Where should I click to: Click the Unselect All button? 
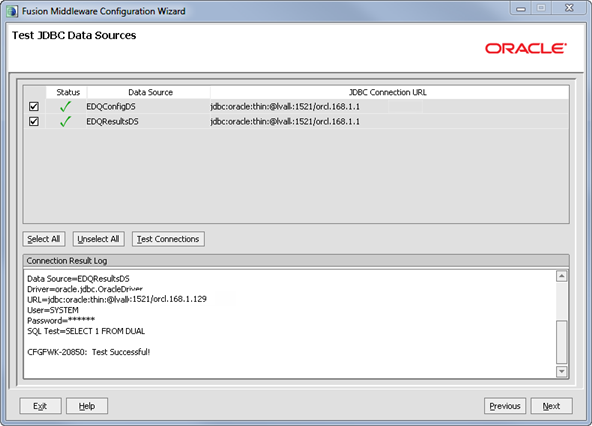tap(98, 239)
